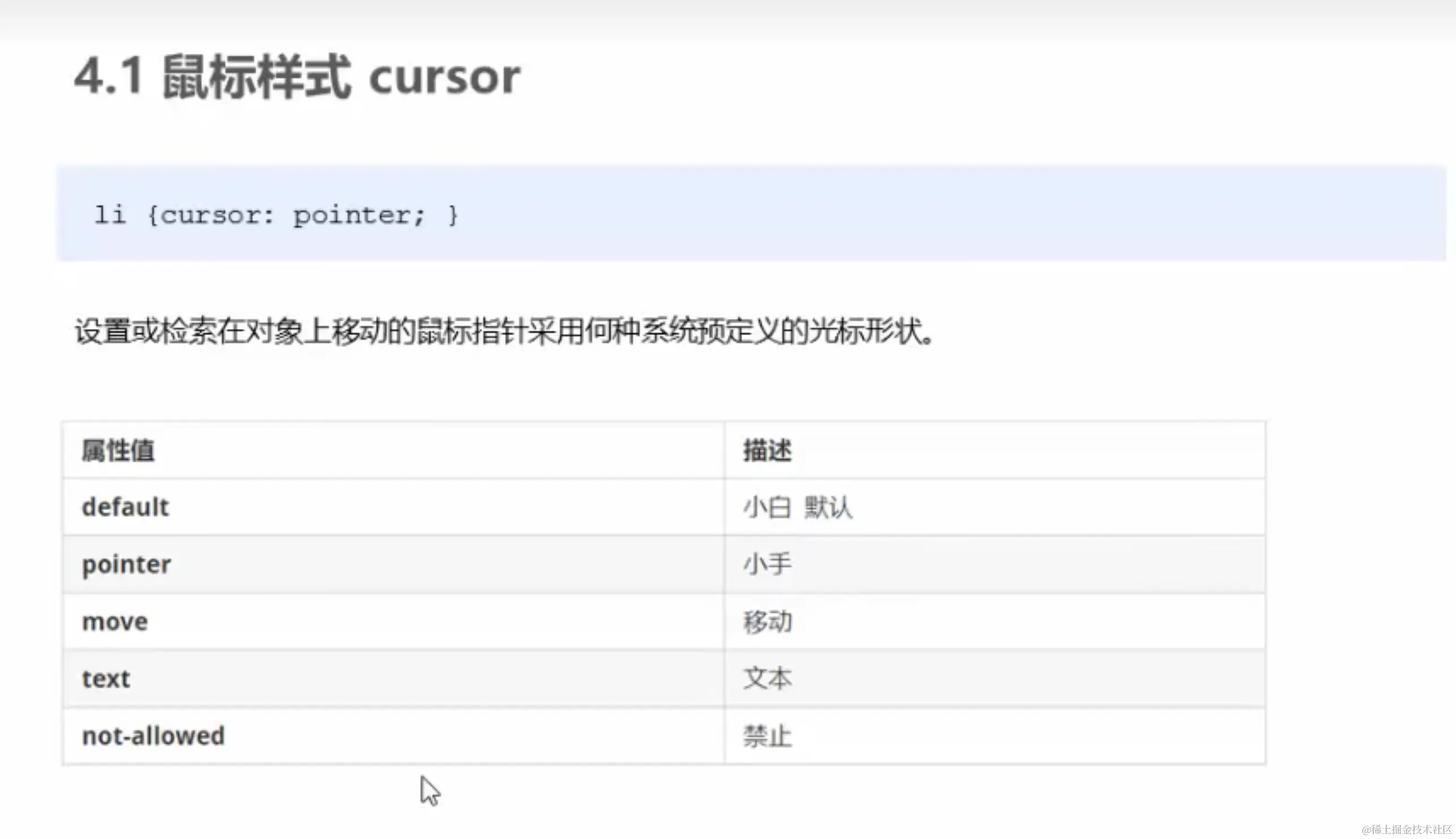Click the '文本' description cell

click(768, 678)
